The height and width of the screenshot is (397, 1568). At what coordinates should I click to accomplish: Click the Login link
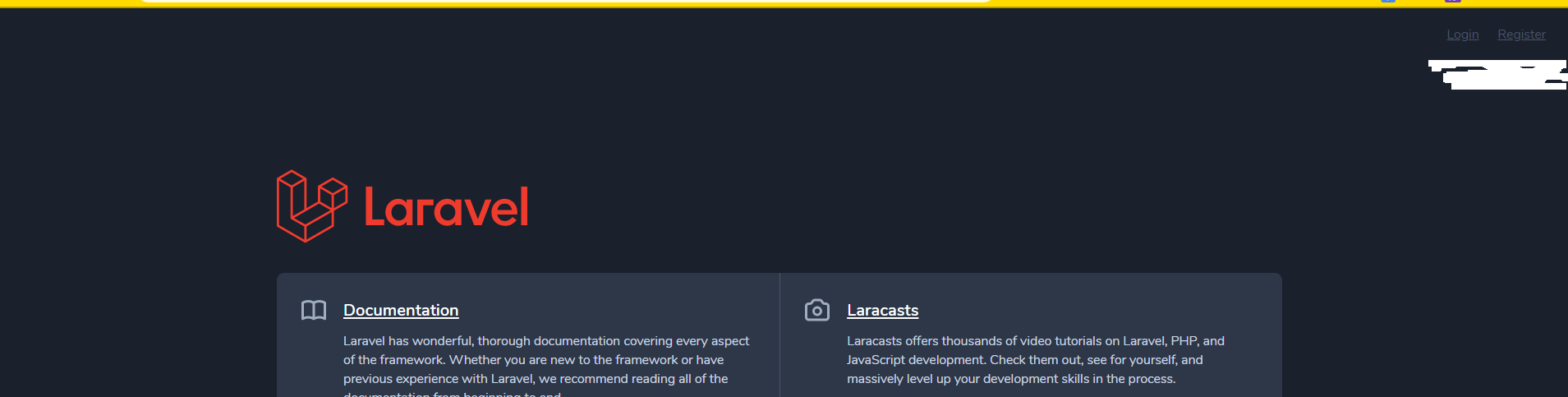point(1462,35)
